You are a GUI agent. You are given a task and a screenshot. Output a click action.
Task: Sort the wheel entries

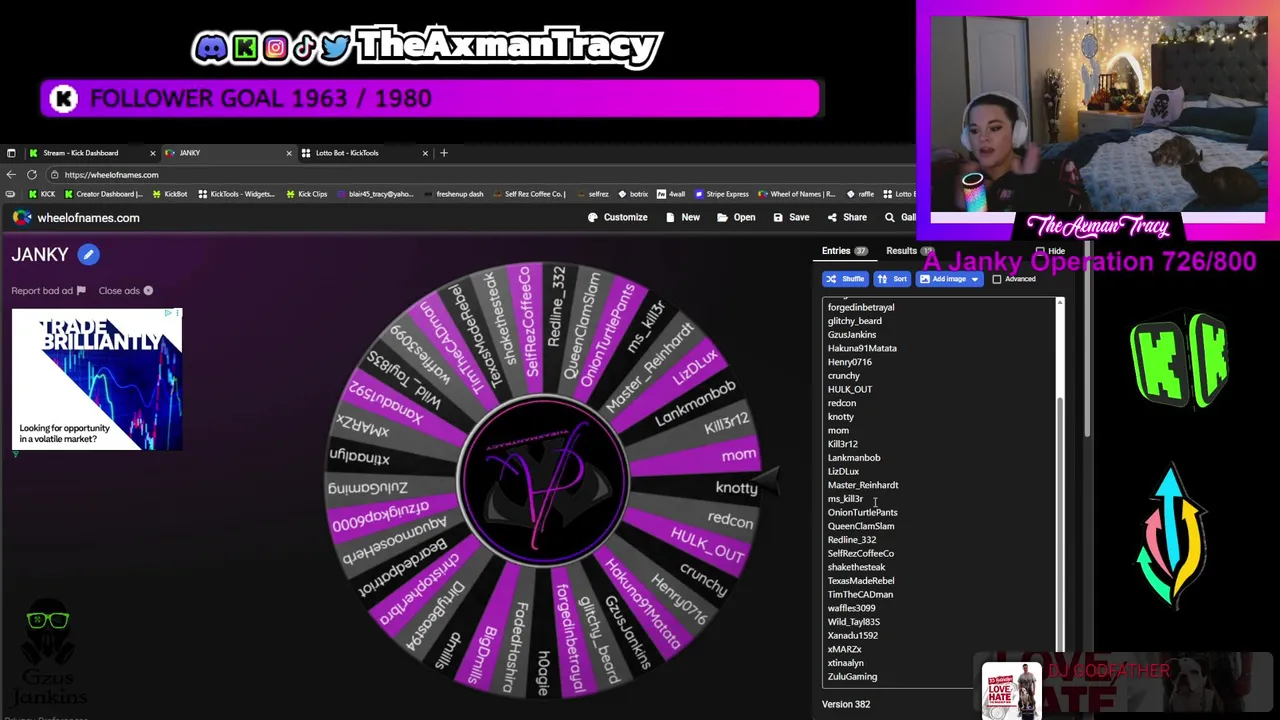click(x=893, y=279)
